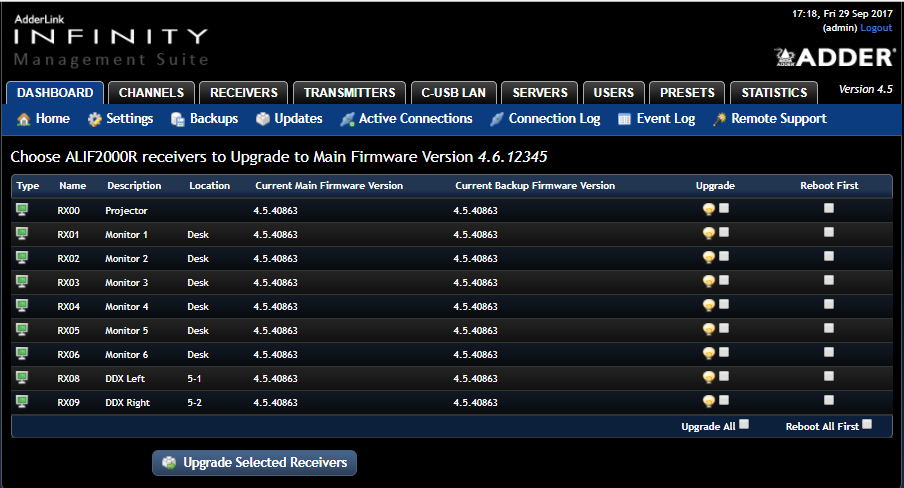Image resolution: width=904 pixels, height=488 pixels.
Task: Click the Location column header
Action: coord(209,186)
